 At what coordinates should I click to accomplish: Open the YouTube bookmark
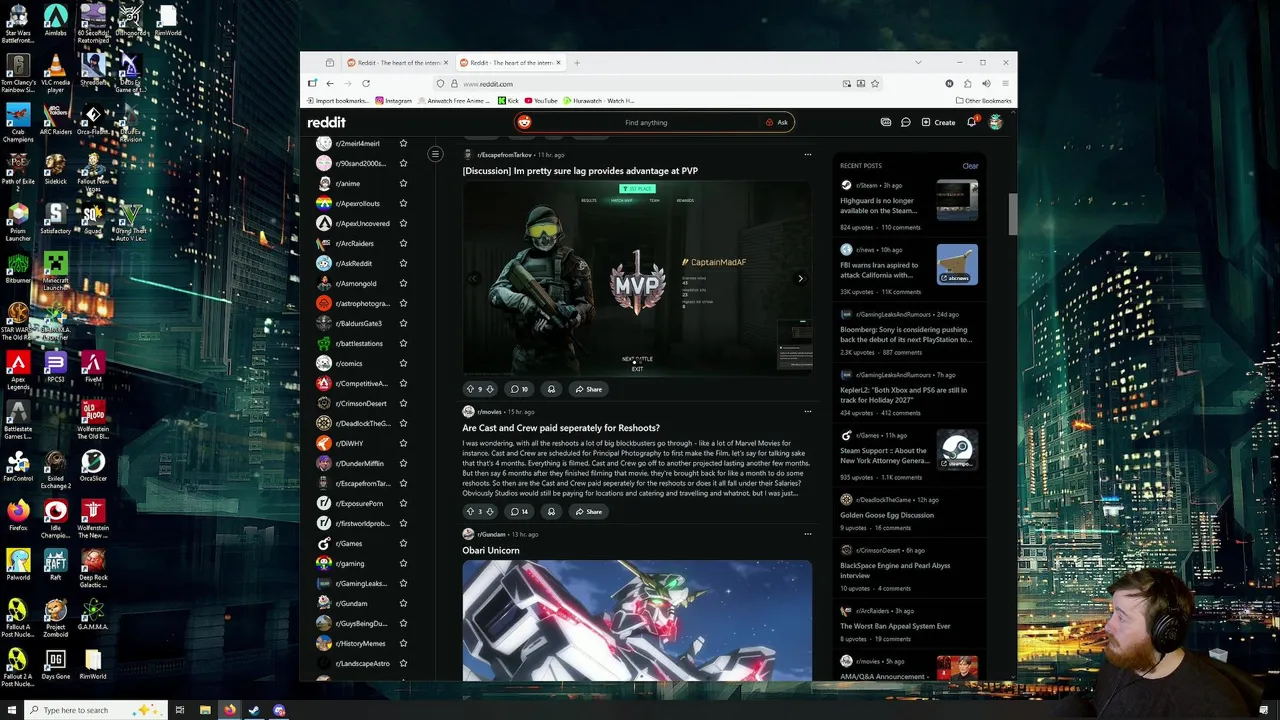541,101
